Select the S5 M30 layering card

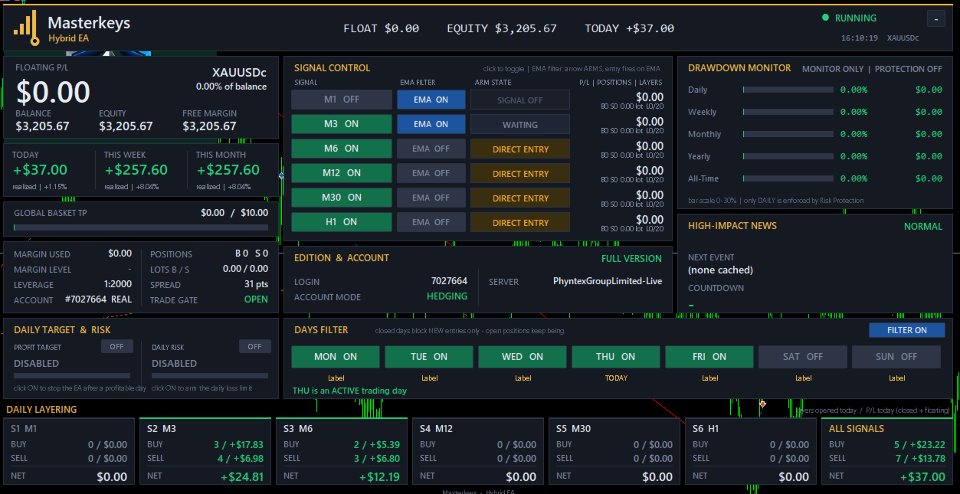614,452
